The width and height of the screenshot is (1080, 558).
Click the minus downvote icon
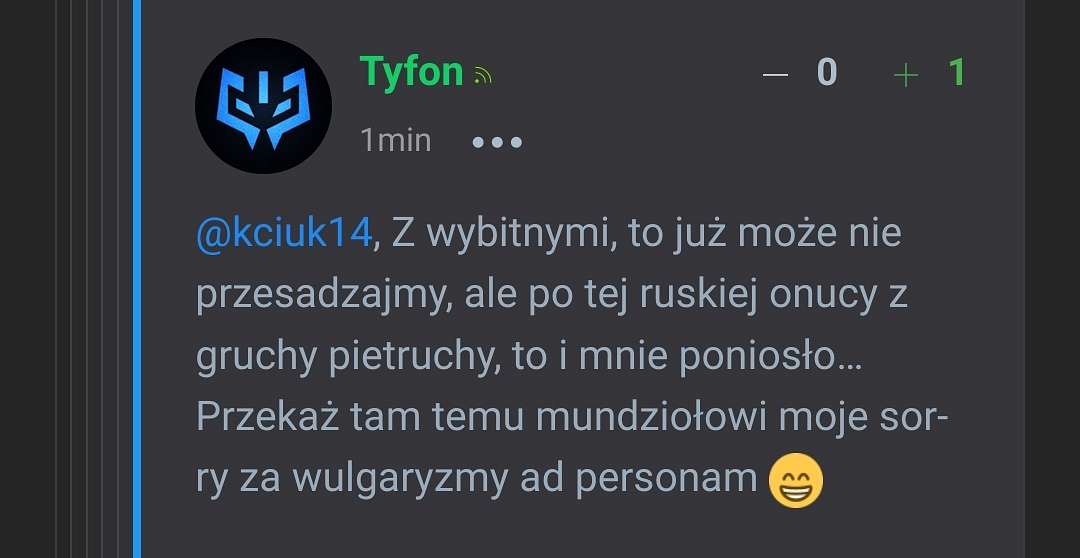coord(775,74)
